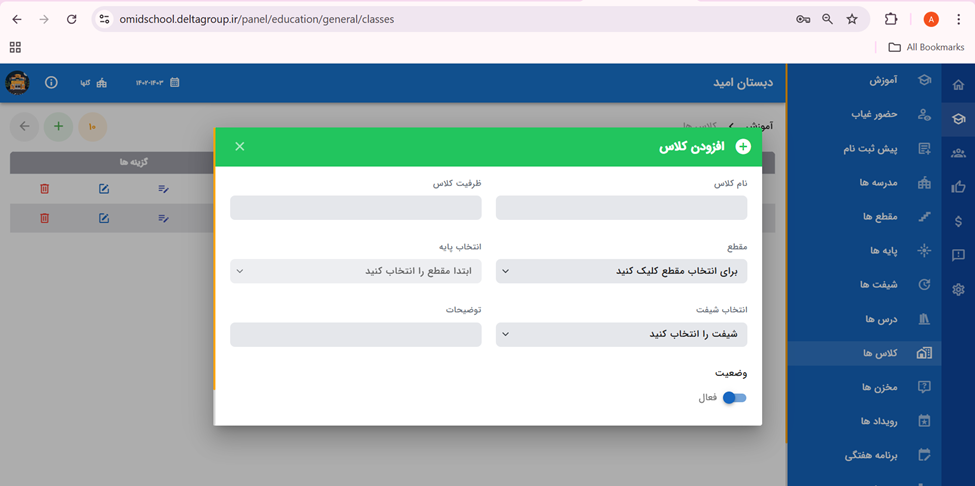
Task: Click the password key icon in address bar
Action: [x=803, y=19]
